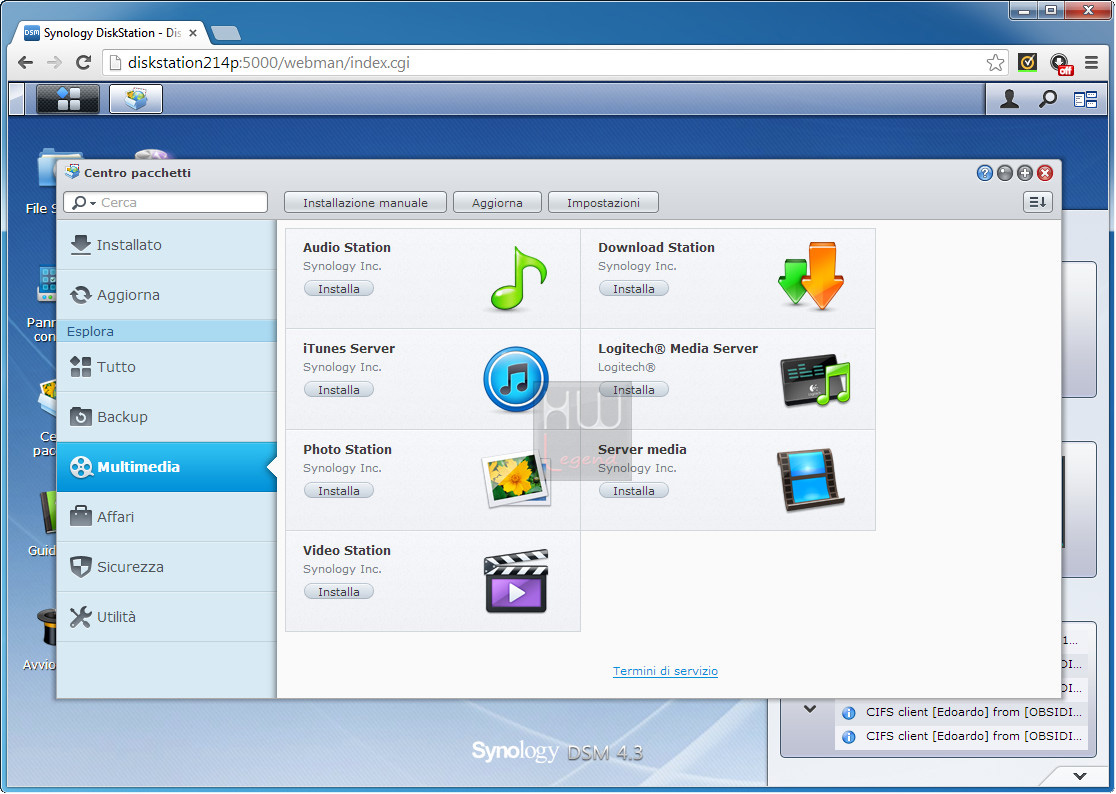This screenshot has height=794, width=1116.
Task: Click the iTunes Server blue icon
Action: tap(516, 379)
